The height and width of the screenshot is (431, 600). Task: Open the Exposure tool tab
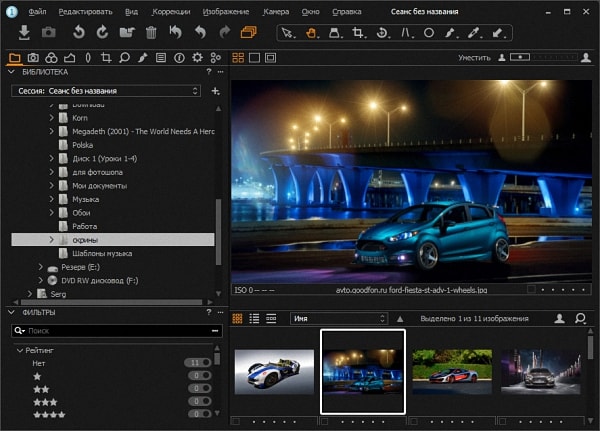(69, 58)
